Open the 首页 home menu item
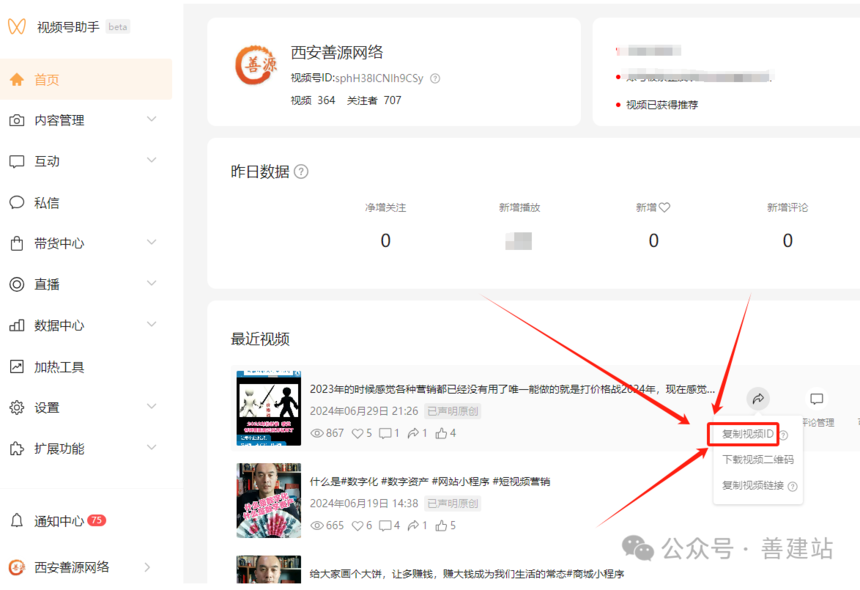 (86, 80)
